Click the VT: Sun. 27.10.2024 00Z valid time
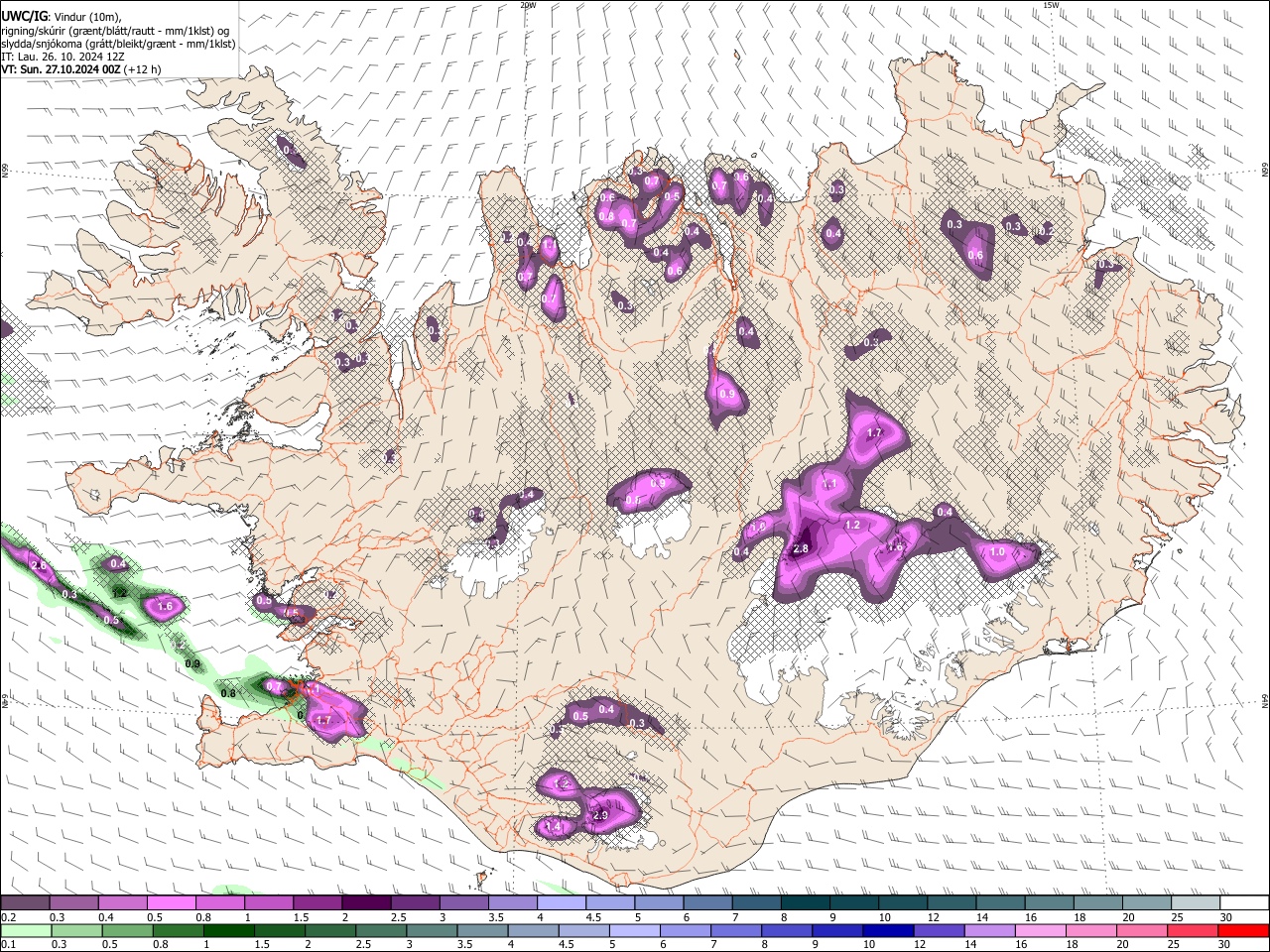This screenshot has height=952, width=1270. coord(80,69)
